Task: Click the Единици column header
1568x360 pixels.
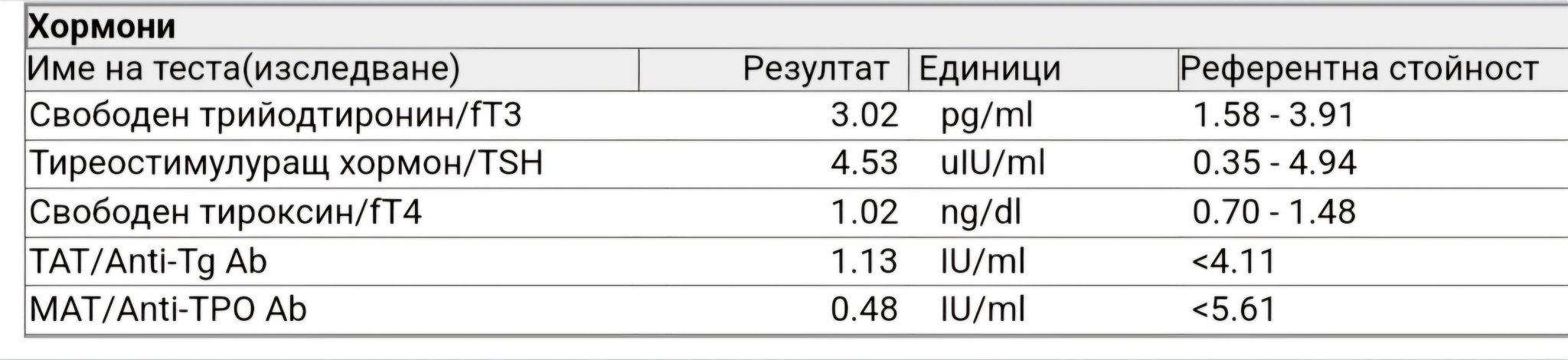Action: [989, 70]
